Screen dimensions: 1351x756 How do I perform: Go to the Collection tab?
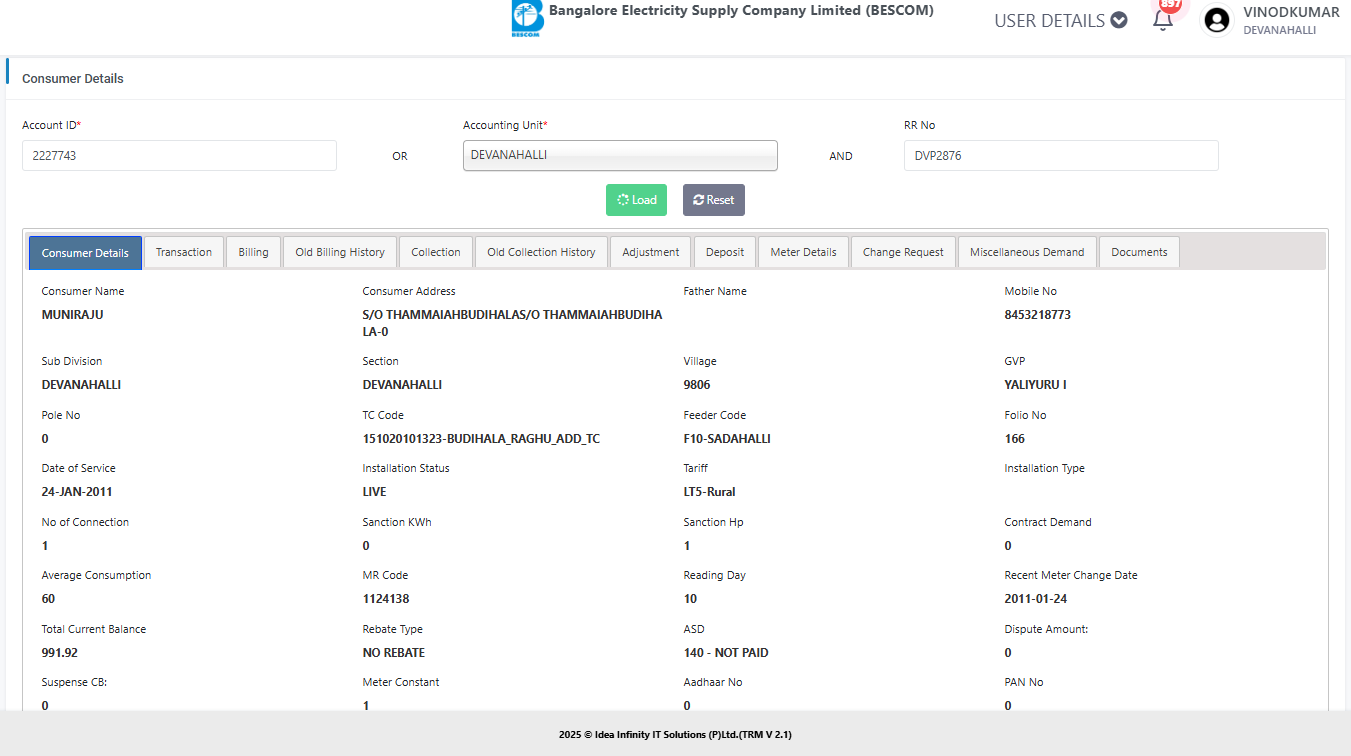(x=436, y=253)
